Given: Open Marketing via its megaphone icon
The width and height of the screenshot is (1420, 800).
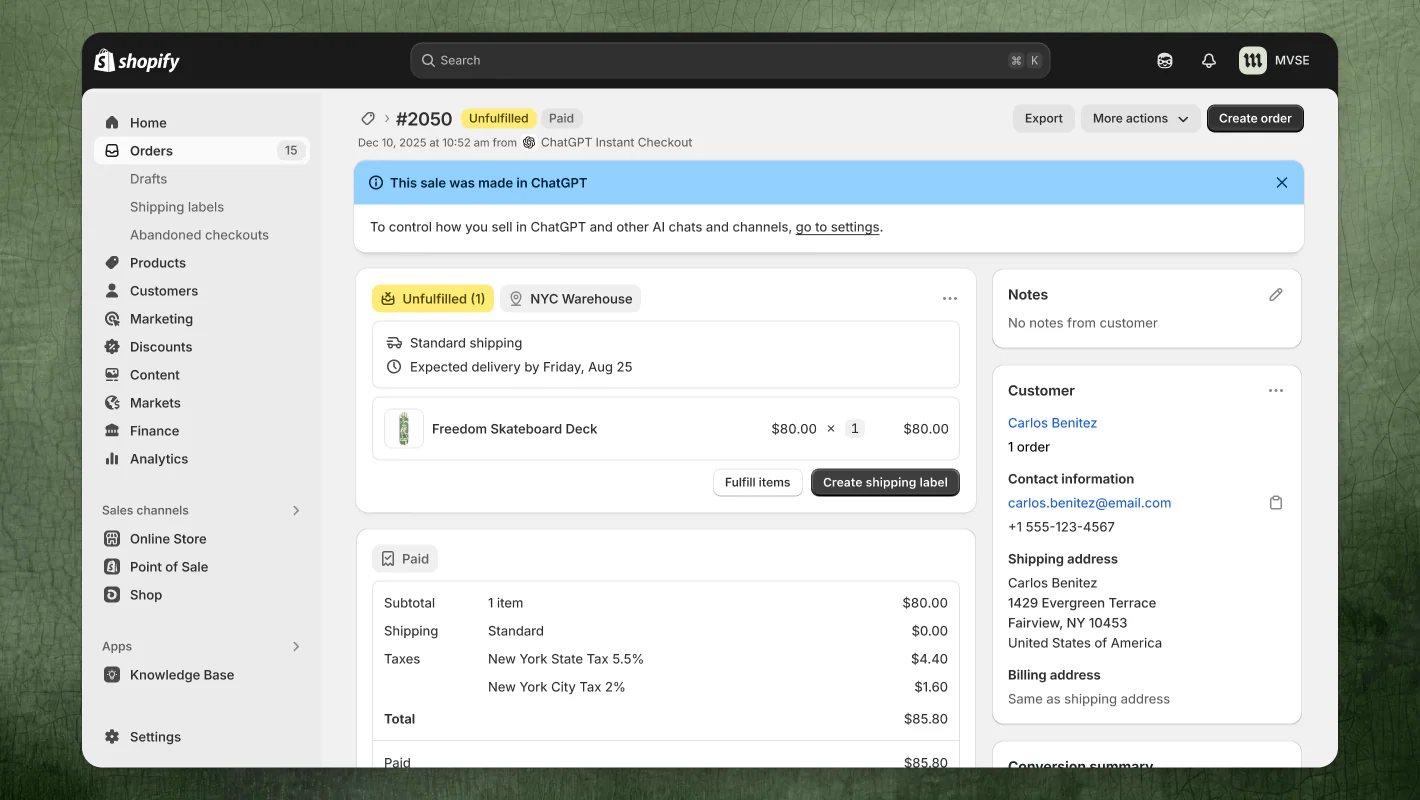Looking at the screenshot, I should [112, 318].
